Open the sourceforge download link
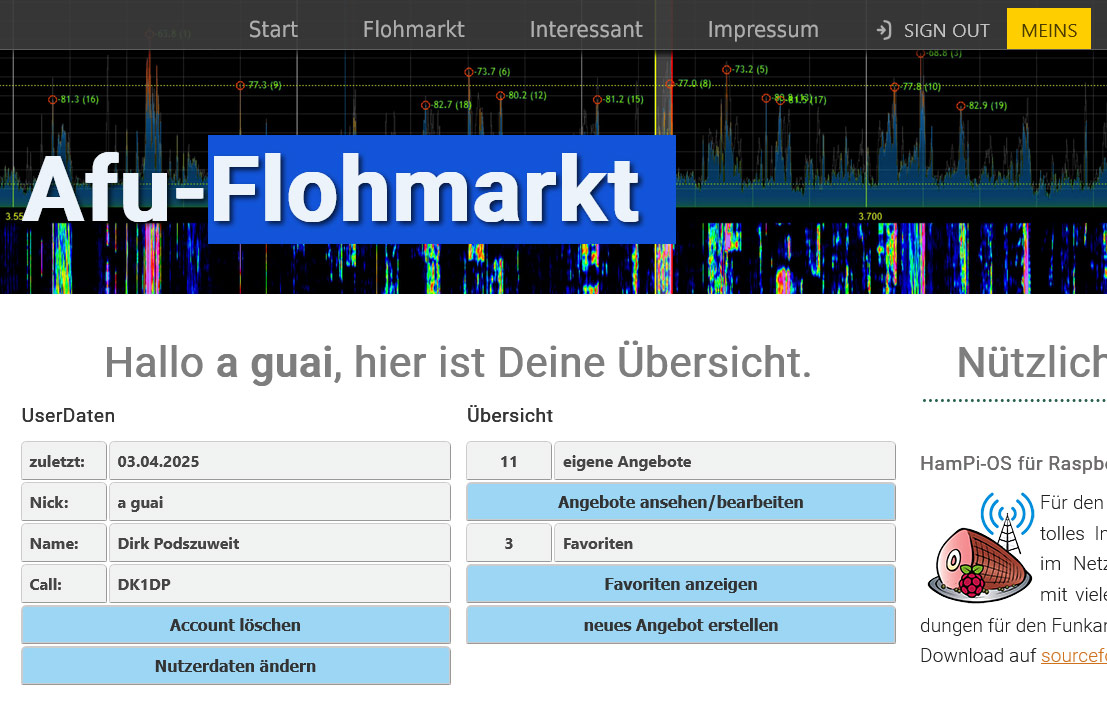The height and width of the screenshot is (712, 1107). (1073, 655)
